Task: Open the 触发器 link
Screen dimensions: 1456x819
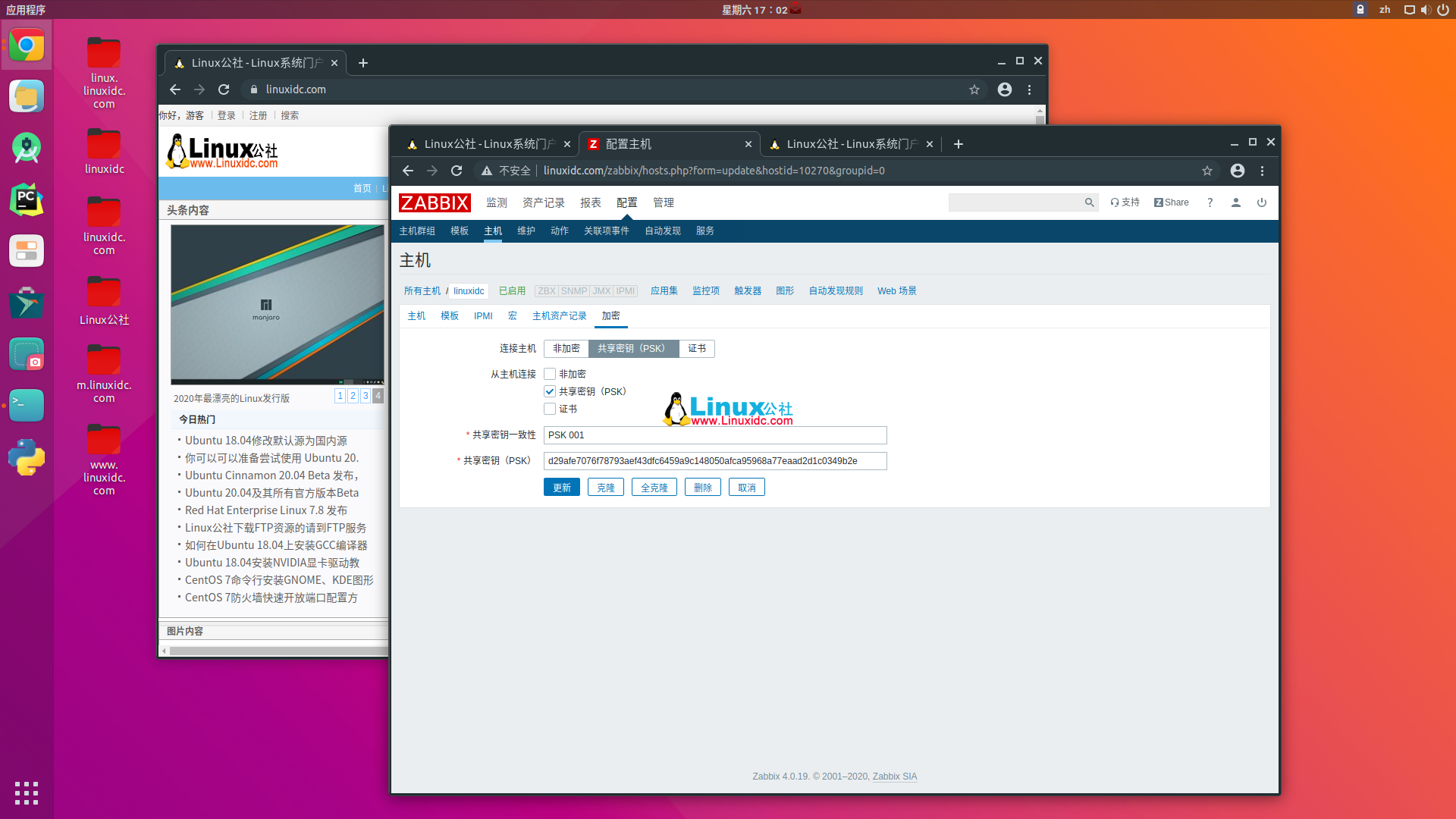Action: [x=748, y=290]
